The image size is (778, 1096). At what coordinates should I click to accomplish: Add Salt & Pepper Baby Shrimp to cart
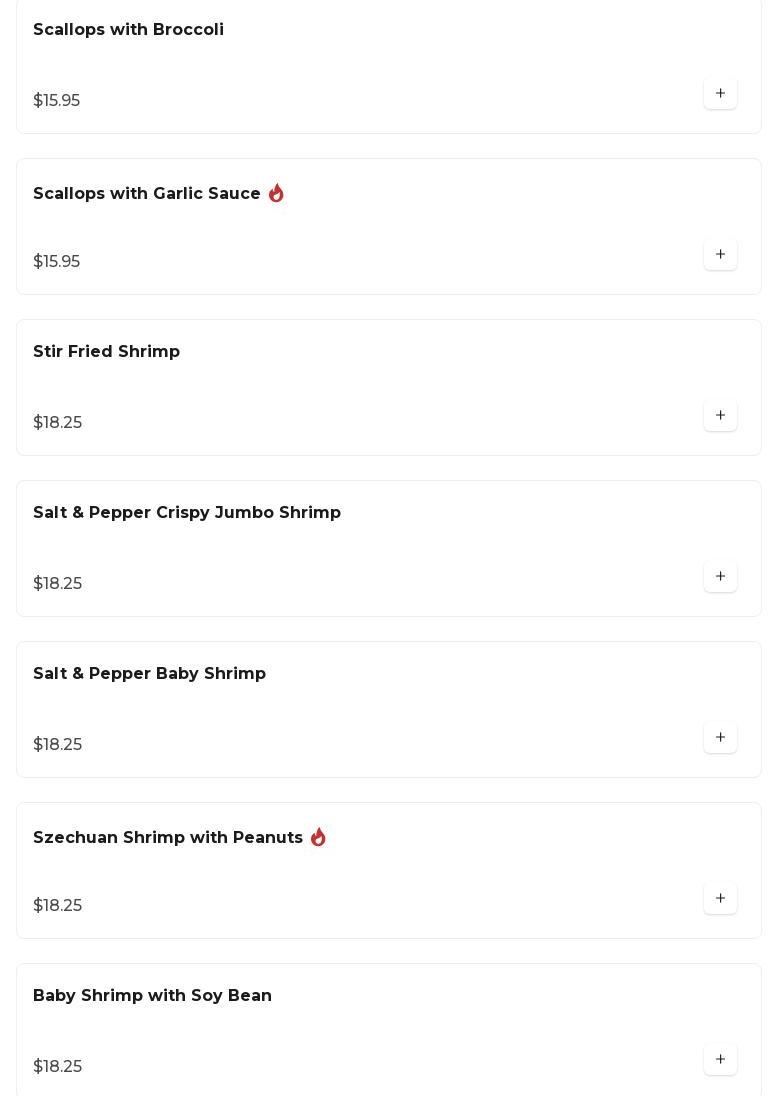[x=720, y=738]
